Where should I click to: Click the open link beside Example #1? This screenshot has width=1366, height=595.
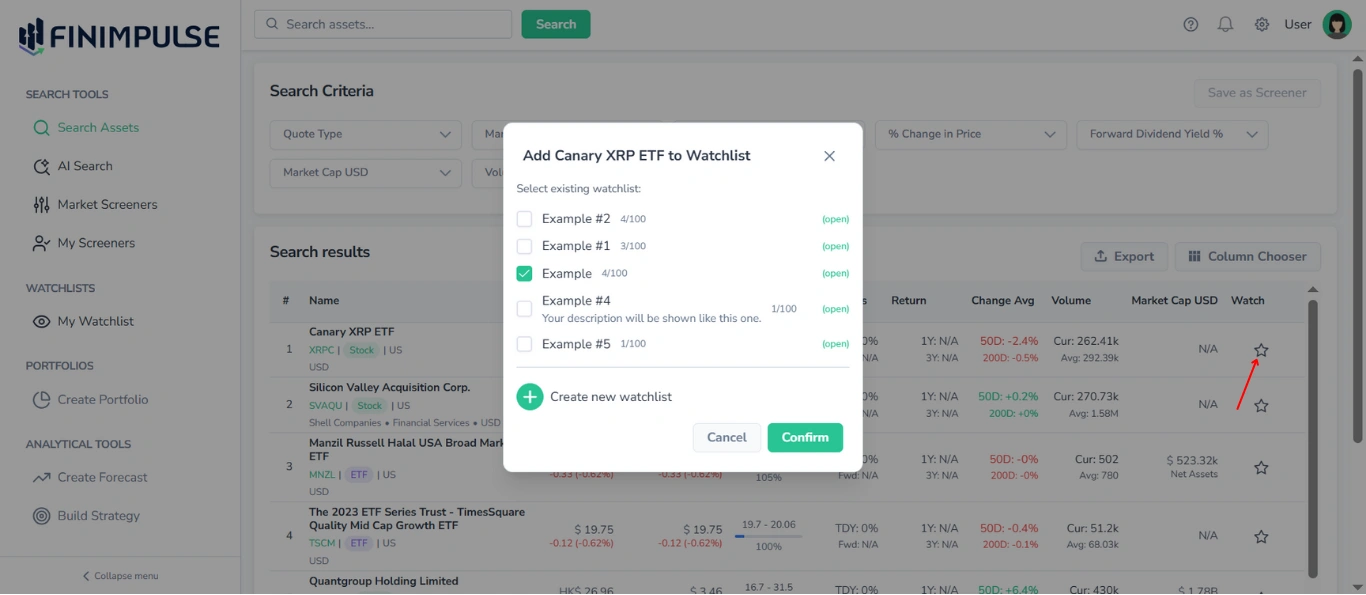point(835,245)
